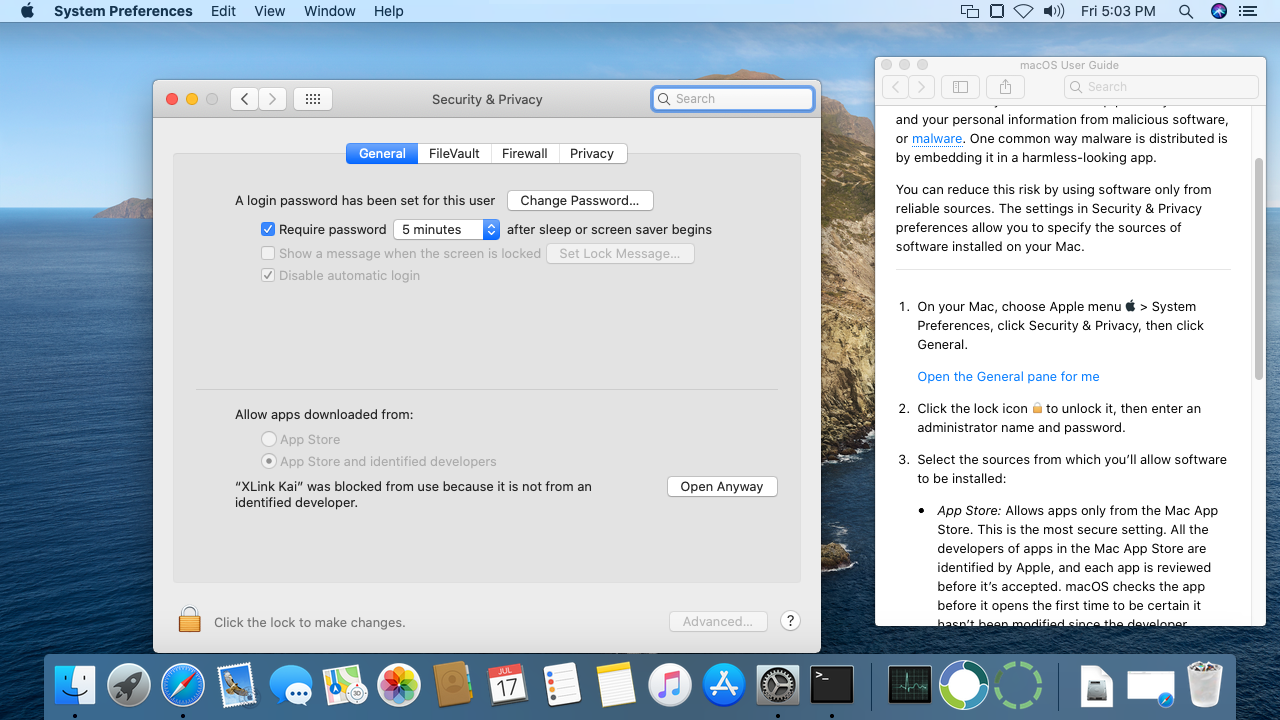The image size is (1280, 720).
Task: Open Safari from the Dock
Action: pos(182,686)
